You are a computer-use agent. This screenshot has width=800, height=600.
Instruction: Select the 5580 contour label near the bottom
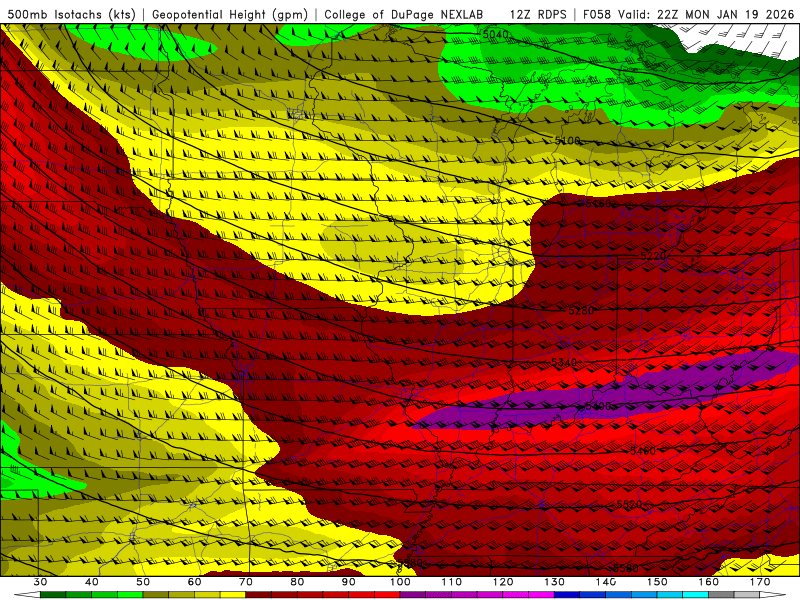coord(626,568)
